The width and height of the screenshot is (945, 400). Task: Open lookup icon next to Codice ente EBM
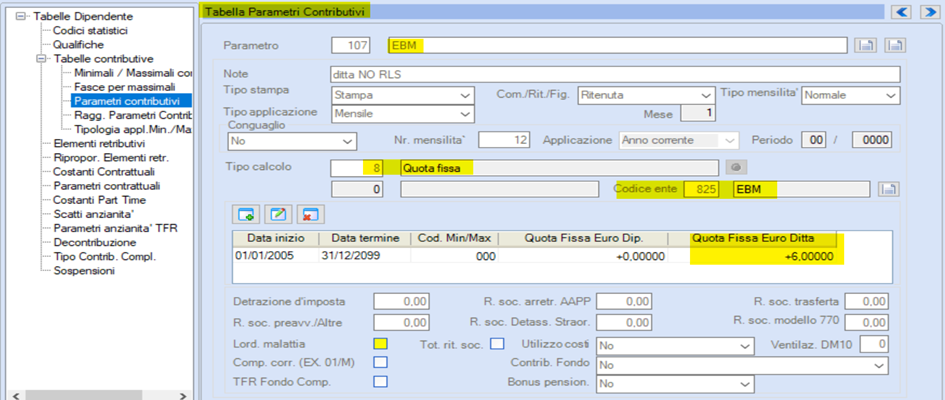(889, 190)
